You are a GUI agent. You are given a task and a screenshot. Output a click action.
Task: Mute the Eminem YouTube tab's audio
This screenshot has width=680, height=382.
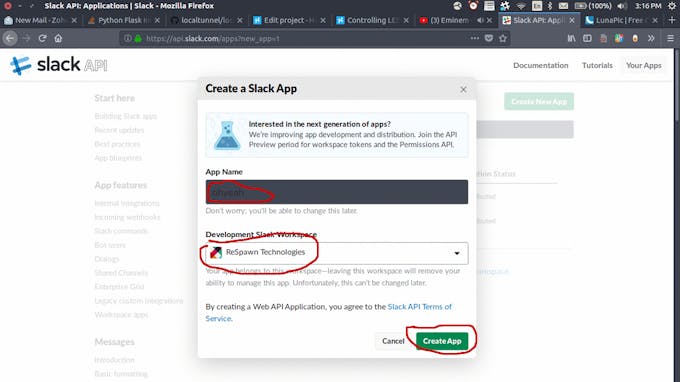480,20
